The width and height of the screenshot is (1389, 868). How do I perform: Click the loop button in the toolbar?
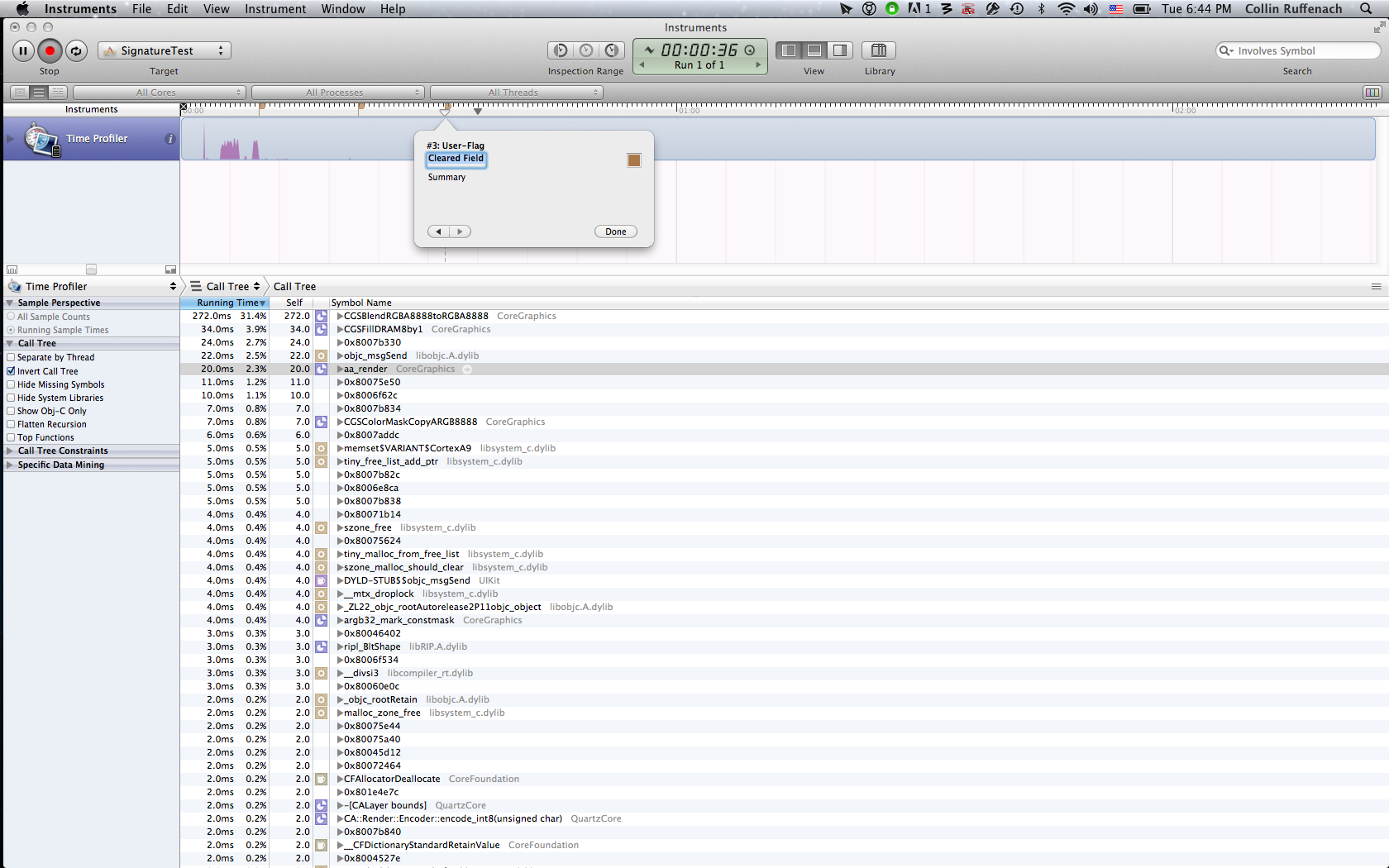(76, 50)
